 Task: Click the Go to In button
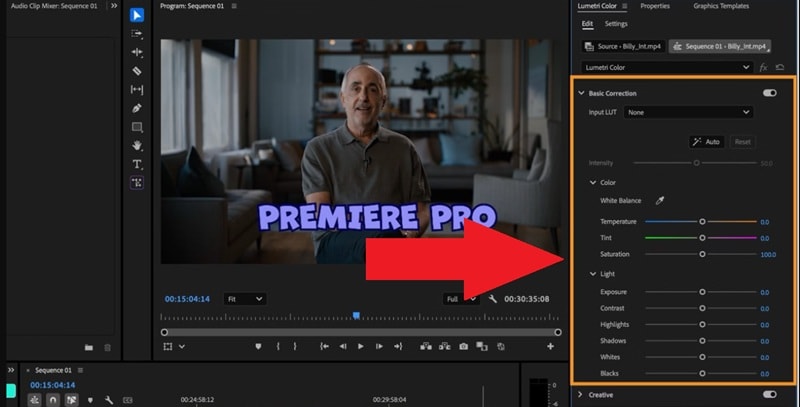click(324, 346)
